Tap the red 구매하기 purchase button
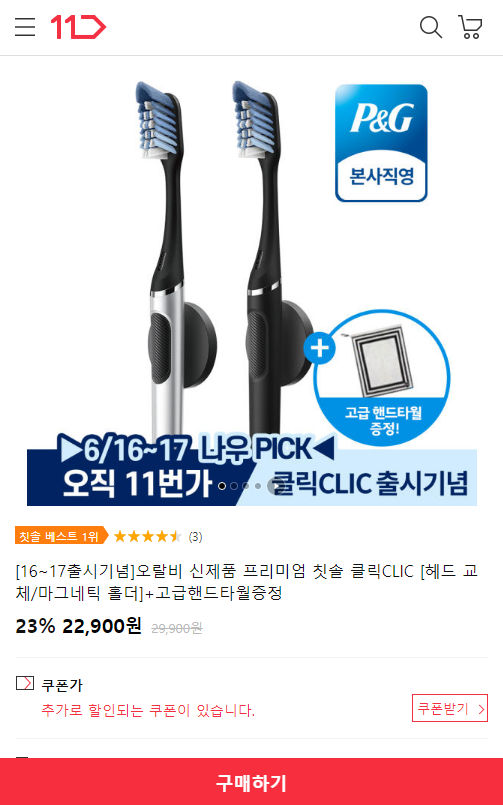 pyautogui.click(x=252, y=782)
